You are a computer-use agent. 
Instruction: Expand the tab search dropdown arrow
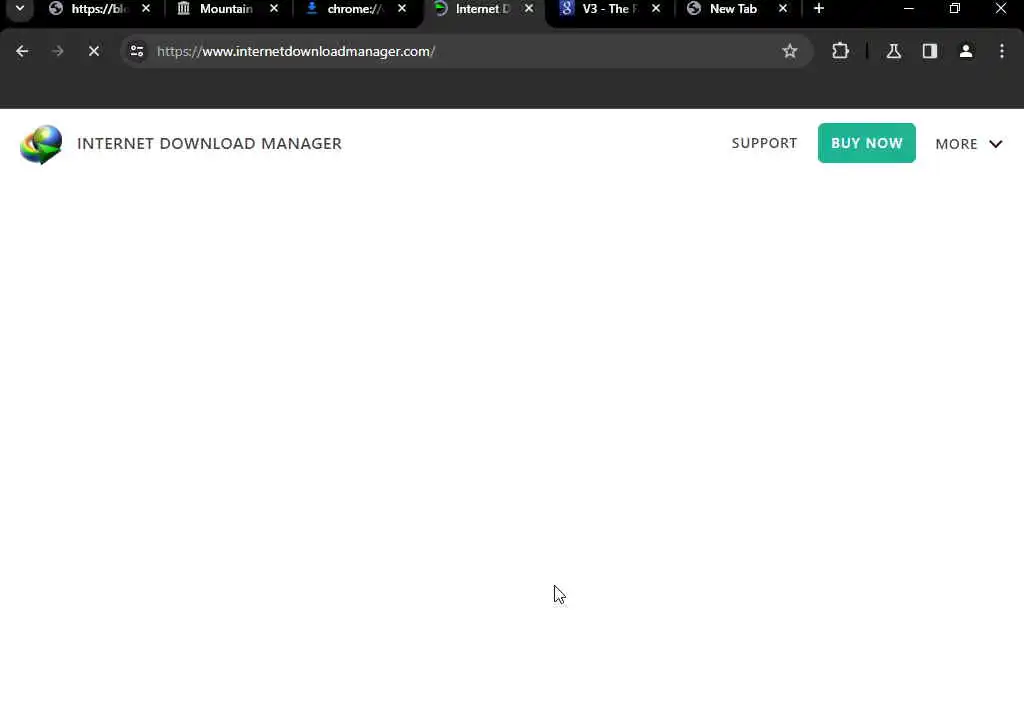(20, 8)
